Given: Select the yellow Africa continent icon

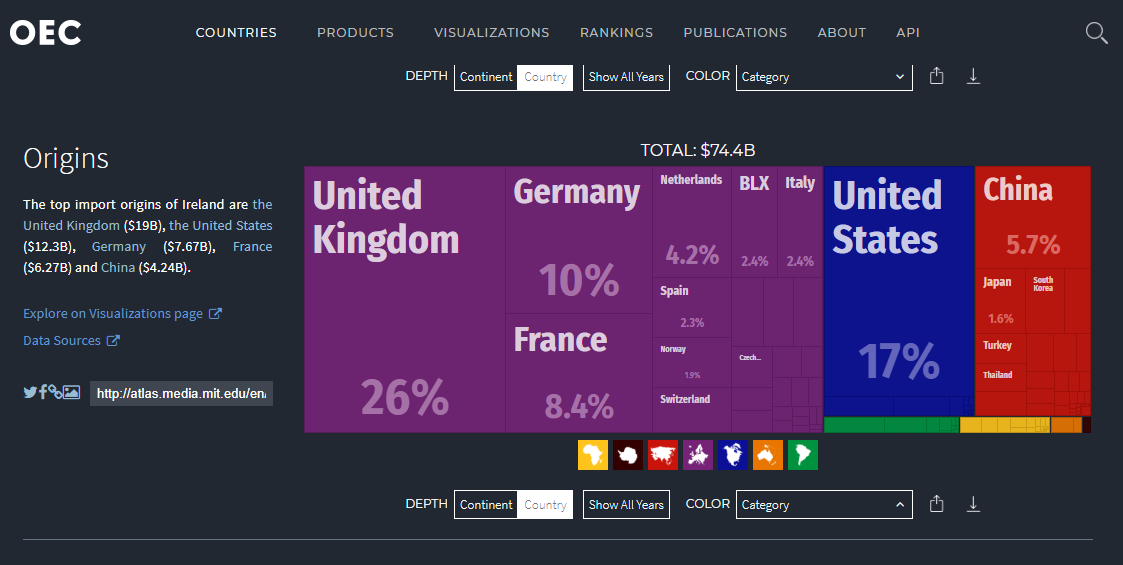Looking at the screenshot, I should point(593,455).
